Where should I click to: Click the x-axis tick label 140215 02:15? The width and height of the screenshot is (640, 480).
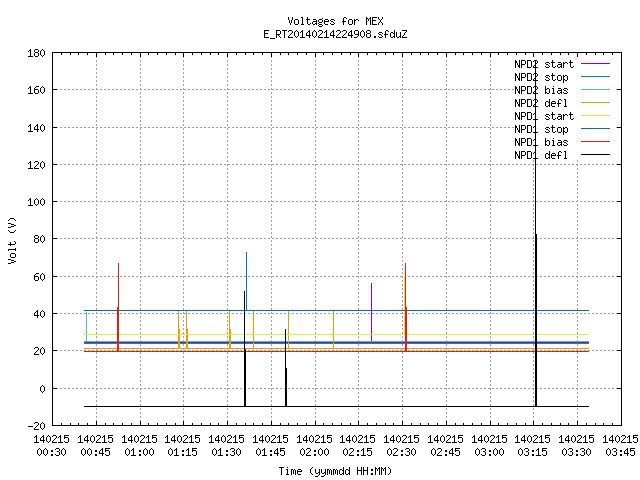point(358,446)
